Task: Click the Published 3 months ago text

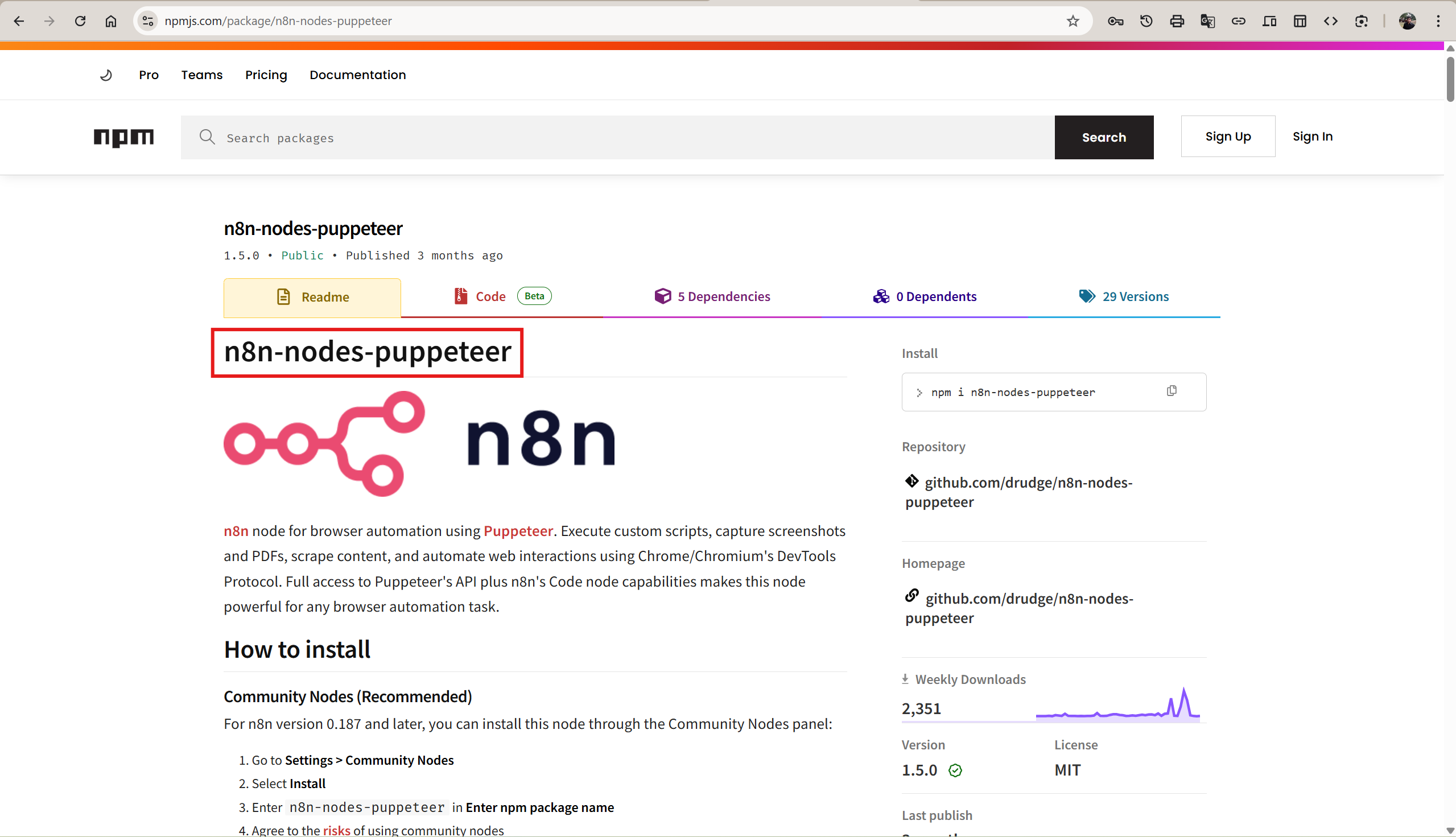Action: coord(424,255)
